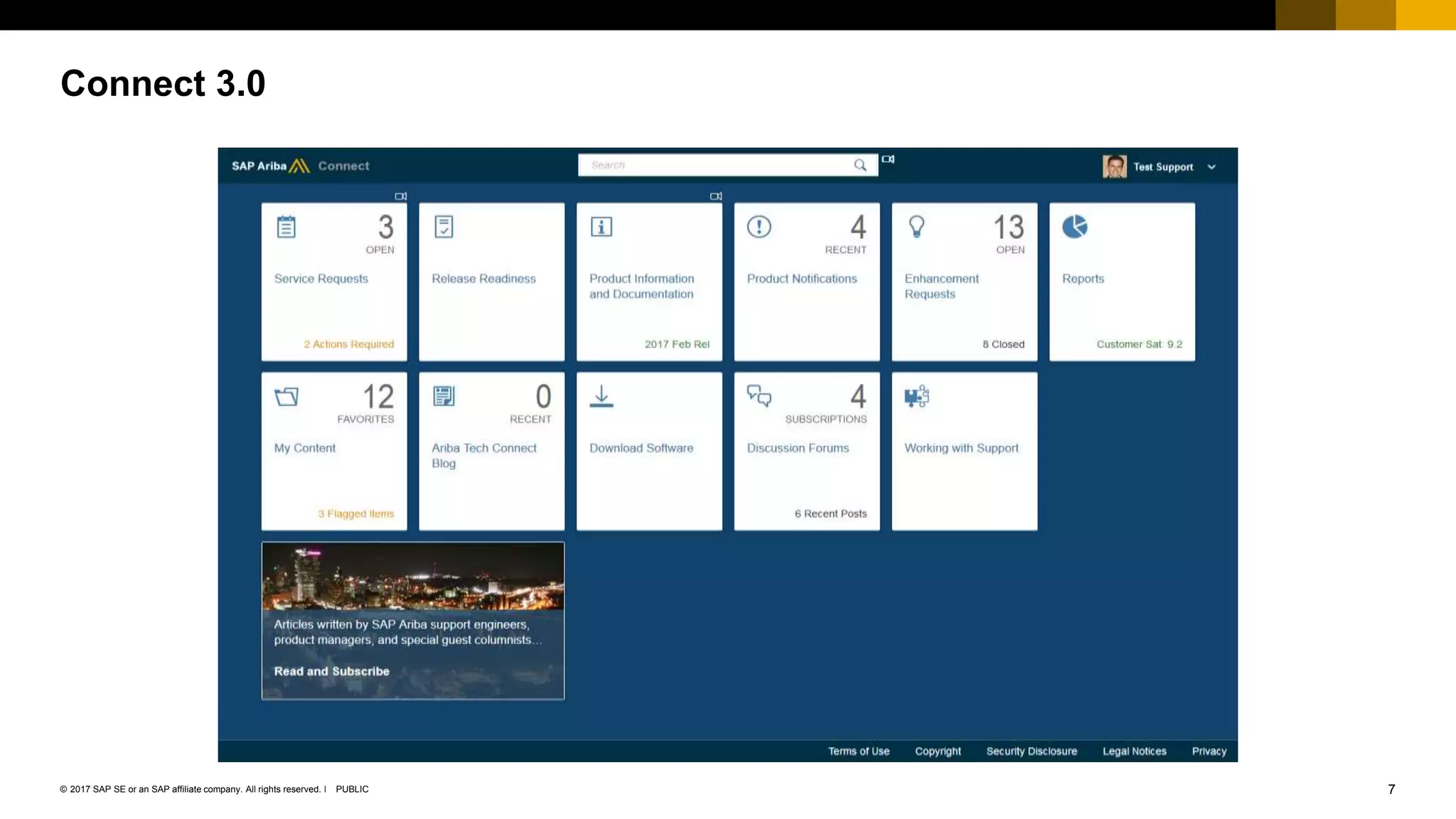Click the Privacy footer link
The image size is (1456, 819).
coord(1209,751)
